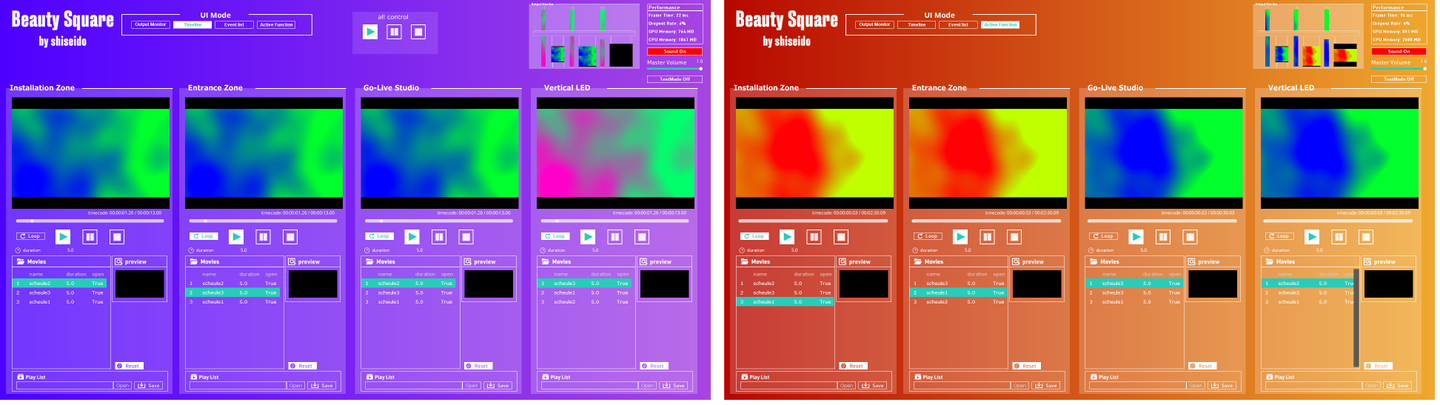The width and height of the screenshot is (1440, 405).
Task: Toggle Loop in purple Vertical LED
Action: (x=555, y=236)
